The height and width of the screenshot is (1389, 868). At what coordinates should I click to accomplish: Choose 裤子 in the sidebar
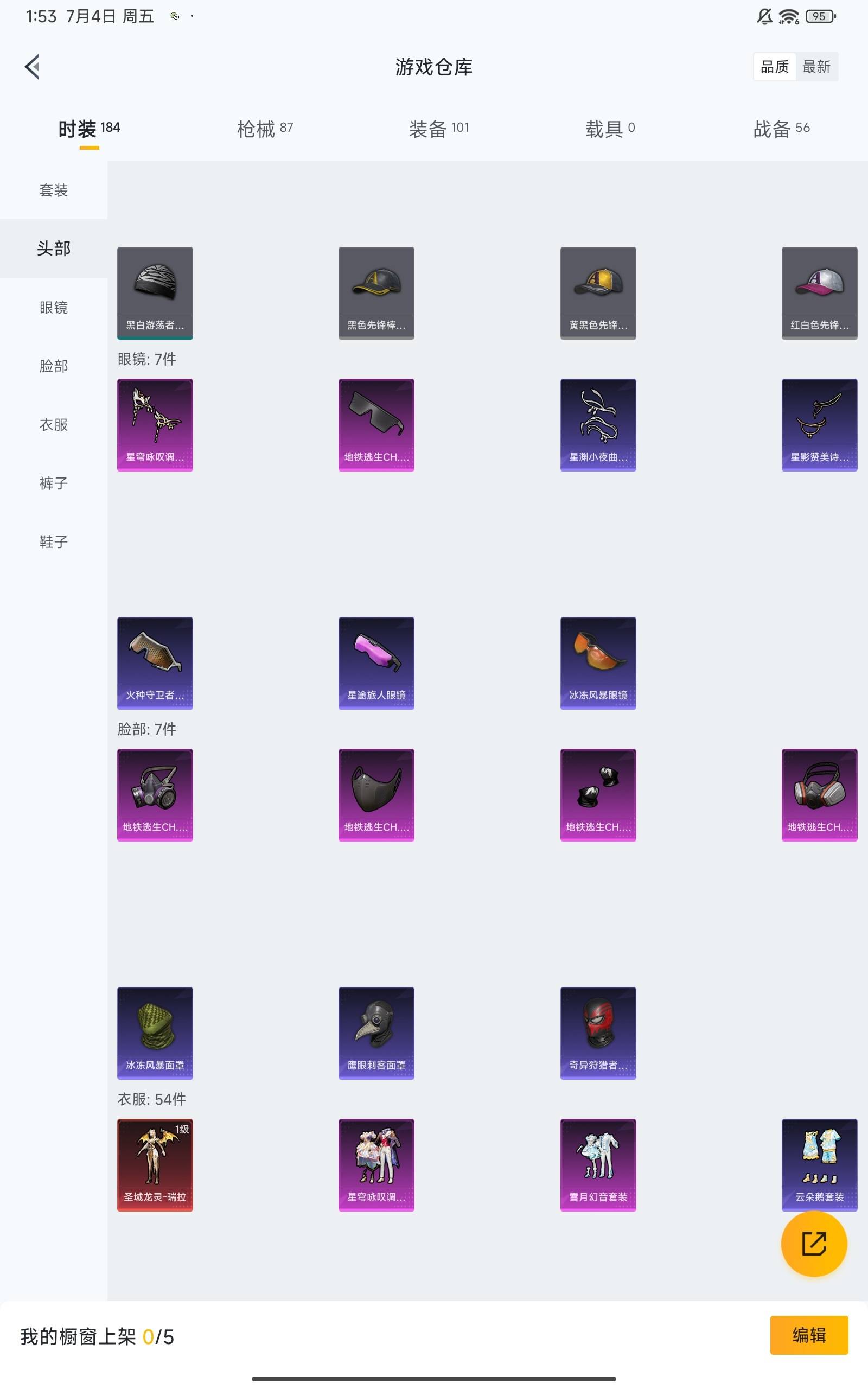(53, 483)
